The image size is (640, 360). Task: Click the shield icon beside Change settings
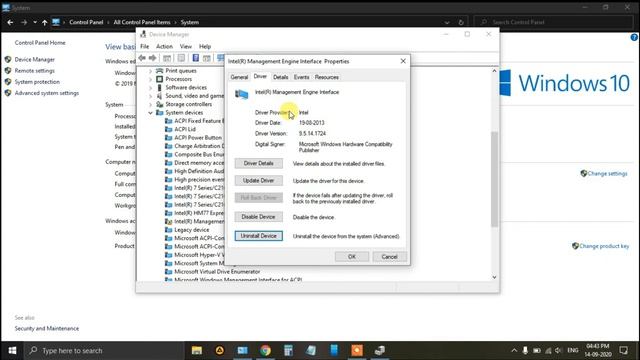(584, 173)
